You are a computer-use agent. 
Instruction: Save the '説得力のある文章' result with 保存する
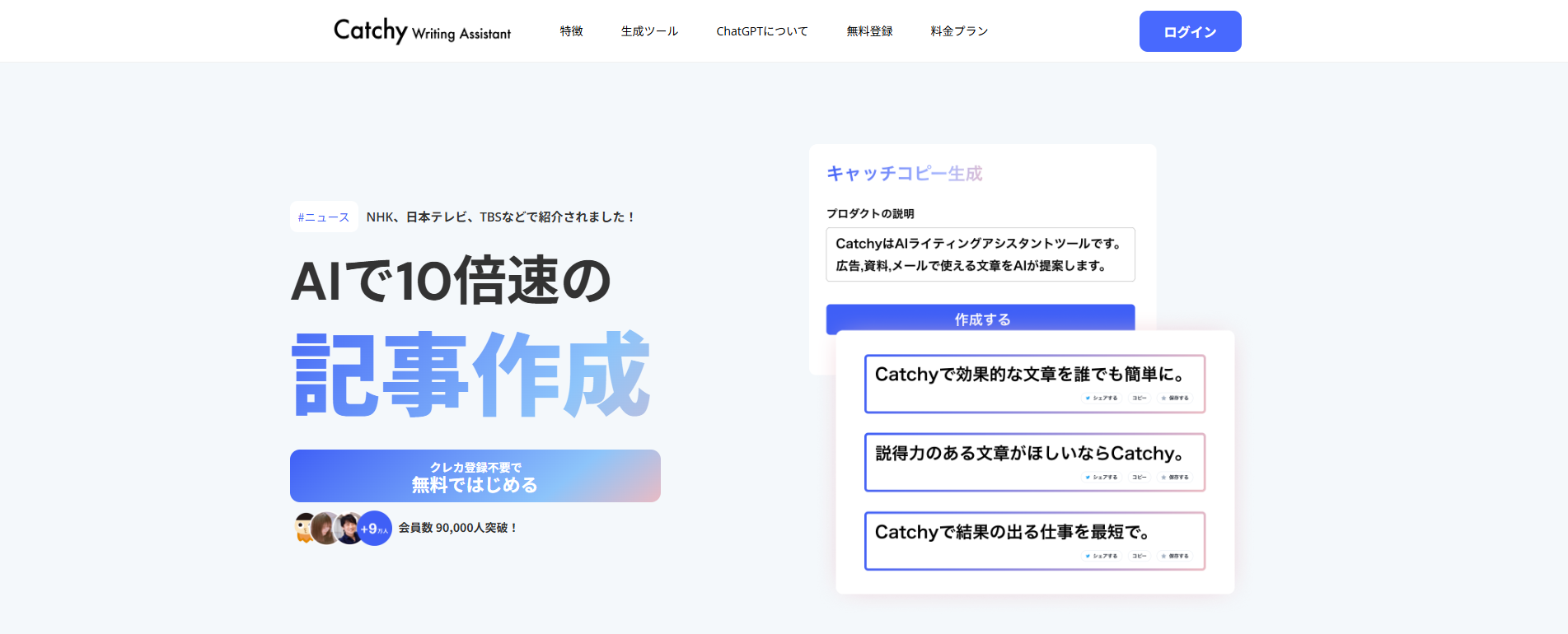pyautogui.click(x=1175, y=477)
